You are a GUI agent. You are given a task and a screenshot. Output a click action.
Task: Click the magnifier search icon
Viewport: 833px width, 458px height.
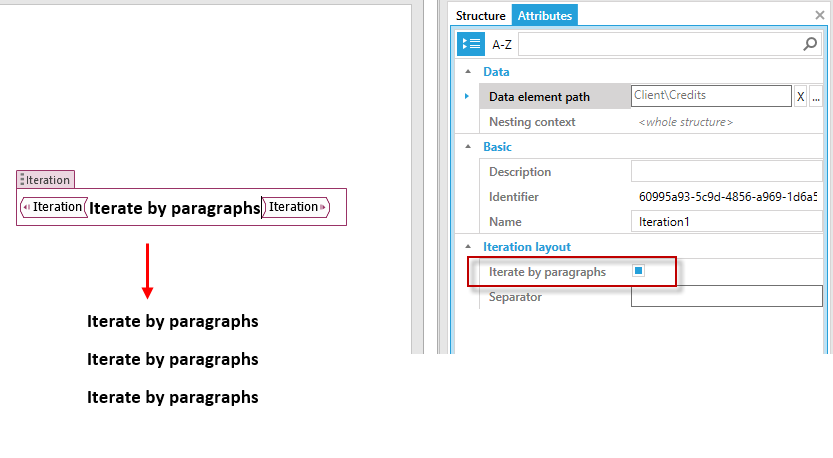coord(810,44)
